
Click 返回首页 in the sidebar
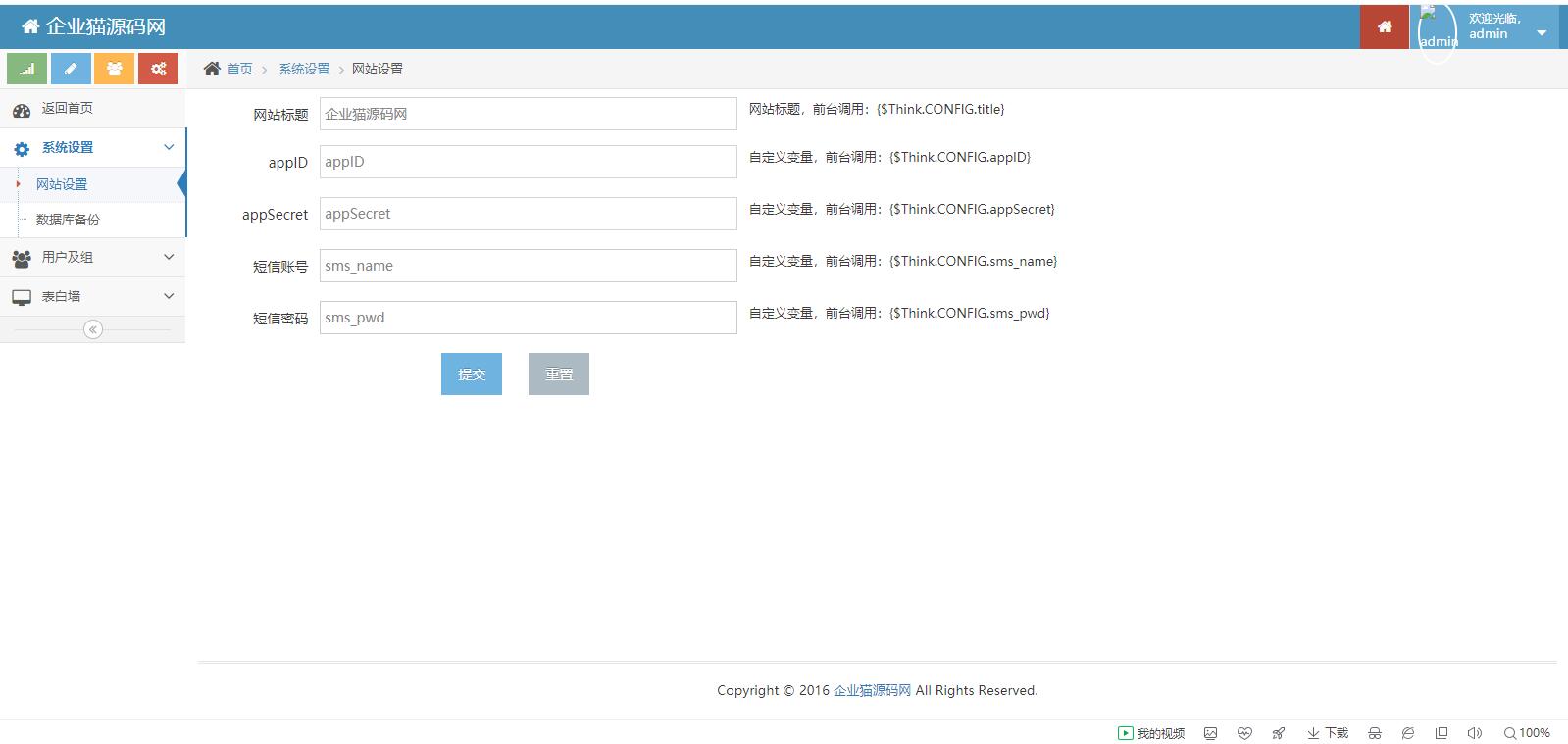click(x=67, y=108)
